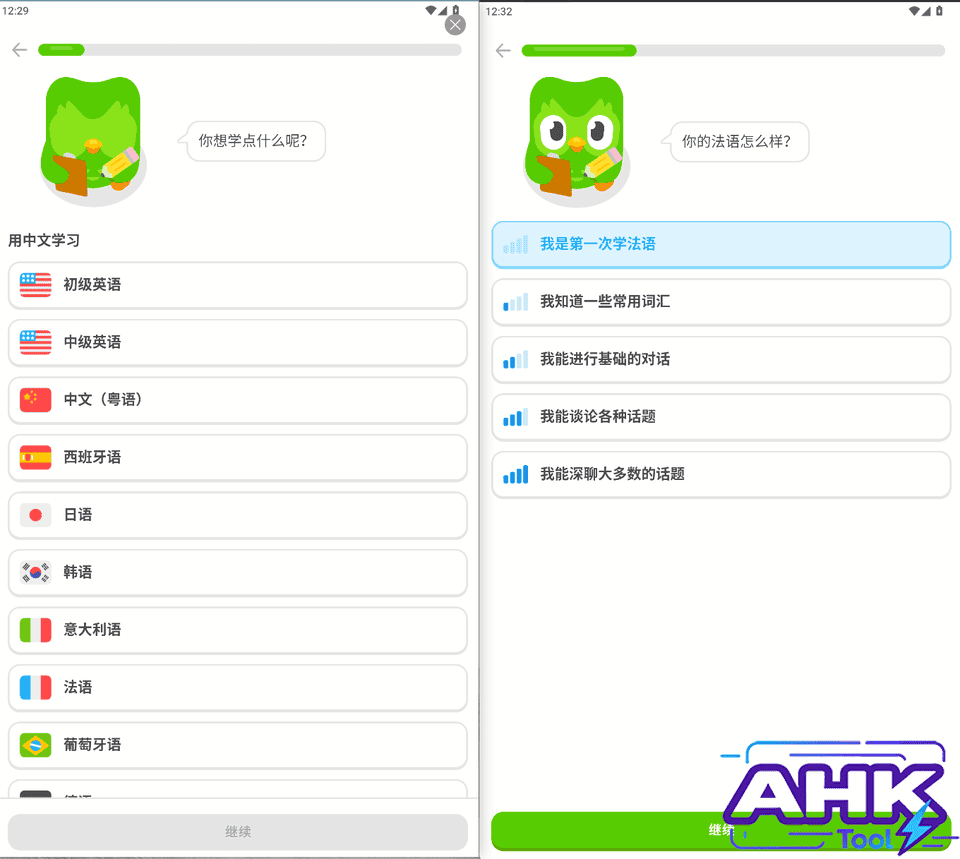Screen dimensions: 960x859
Task: Click the US flag icon beside 初级英语
Action: pos(36,285)
